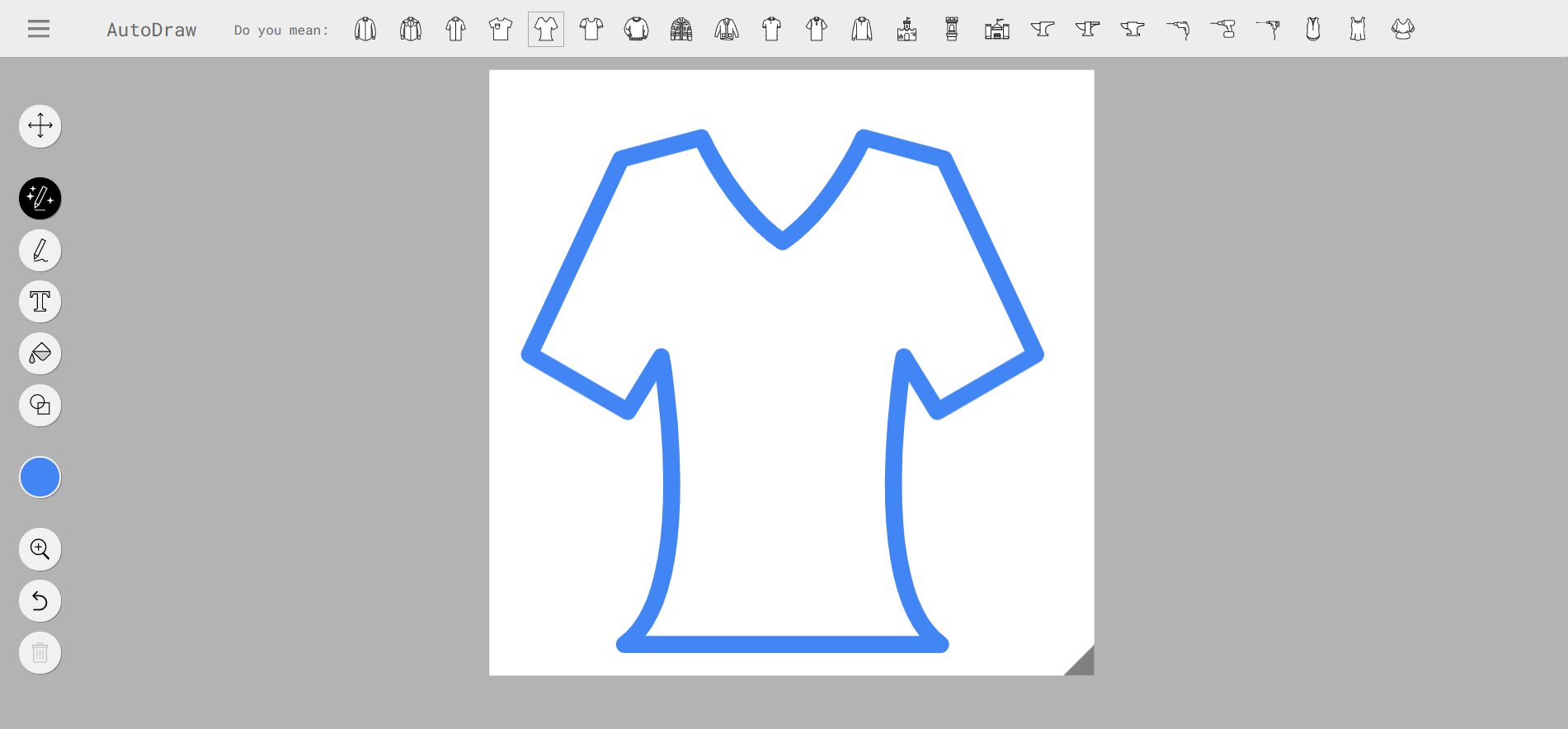Click the canvas resize corner handle
The height and width of the screenshot is (729, 1568).
[x=1081, y=662]
